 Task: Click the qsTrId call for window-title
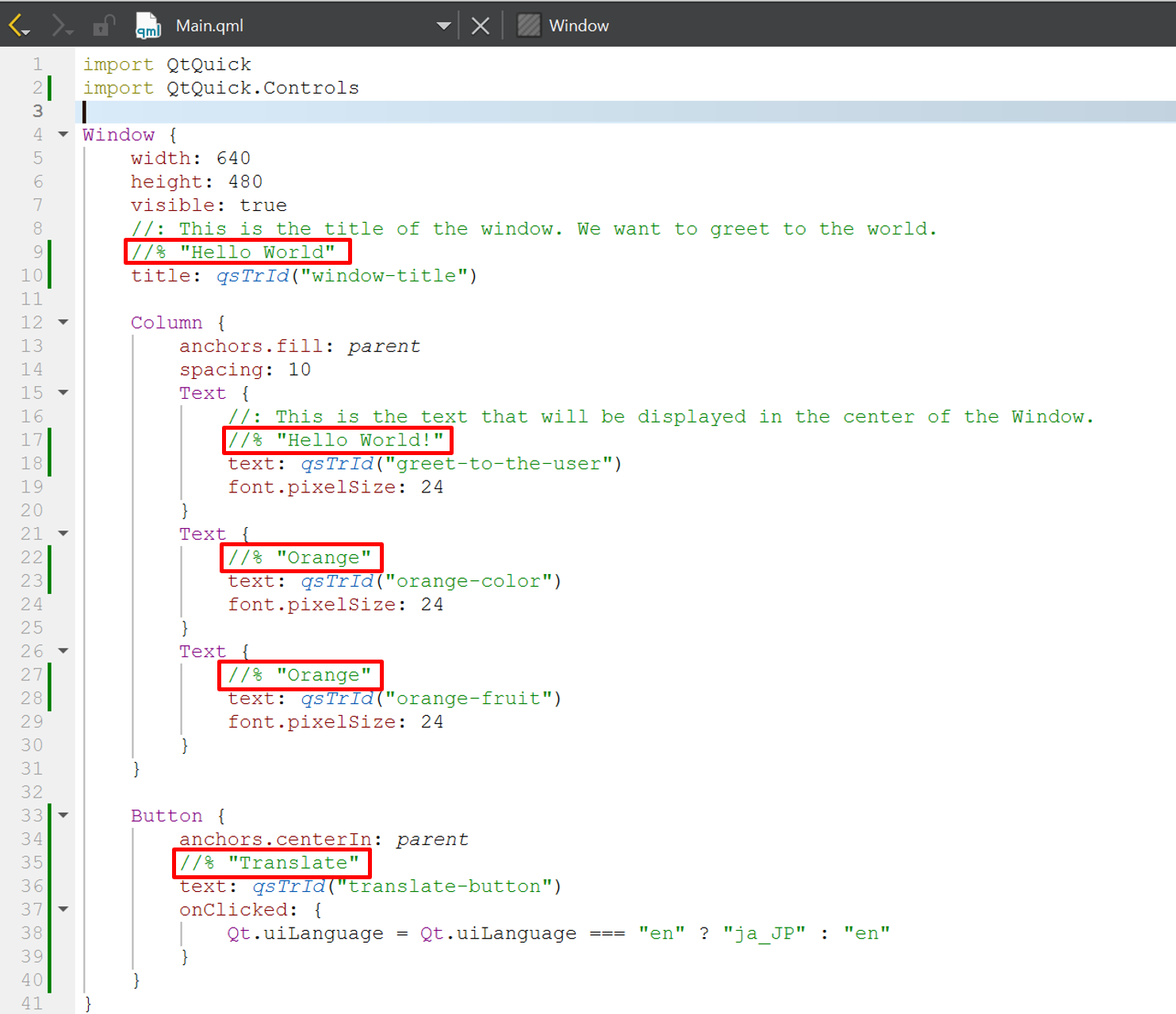click(254, 276)
